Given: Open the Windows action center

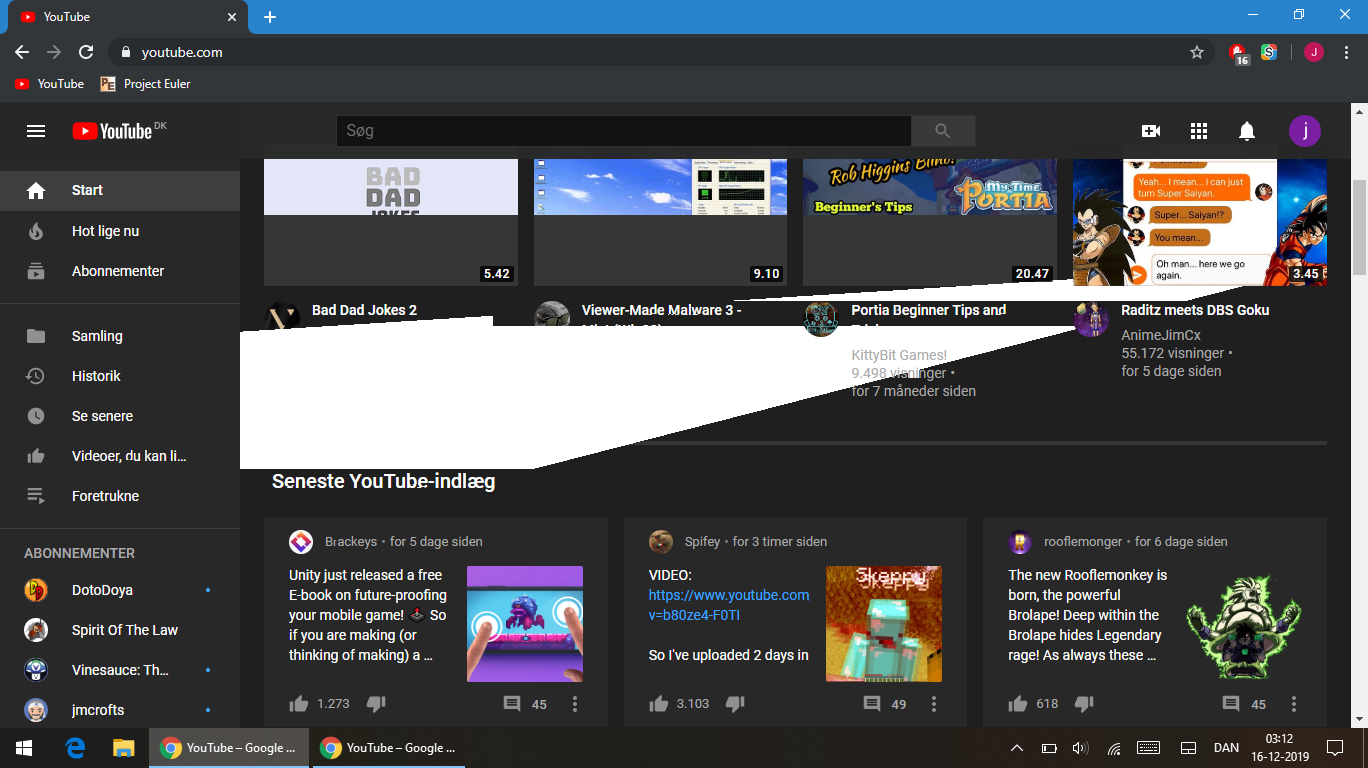Looking at the screenshot, I should [1334, 748].
